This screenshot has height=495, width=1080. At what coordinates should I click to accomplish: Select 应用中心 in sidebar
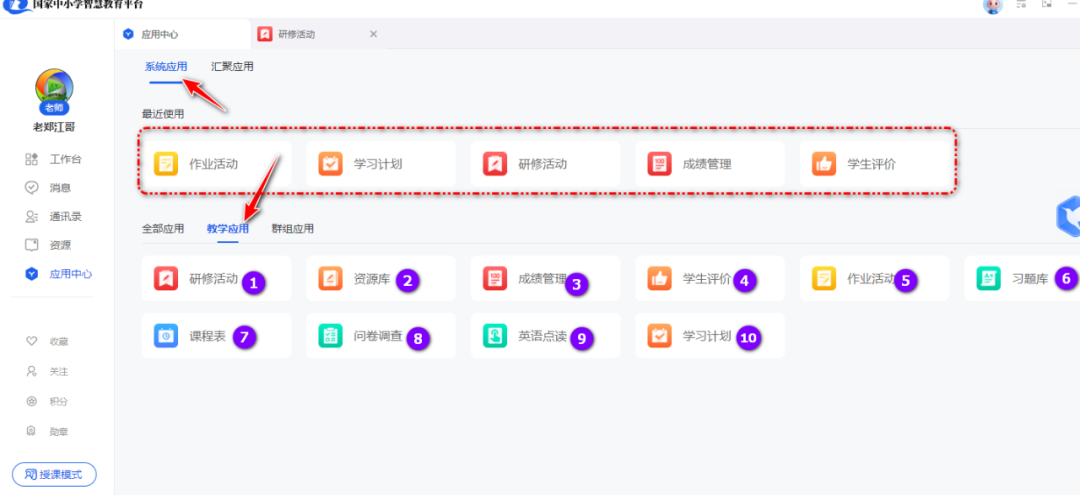[x=58, y=274]
